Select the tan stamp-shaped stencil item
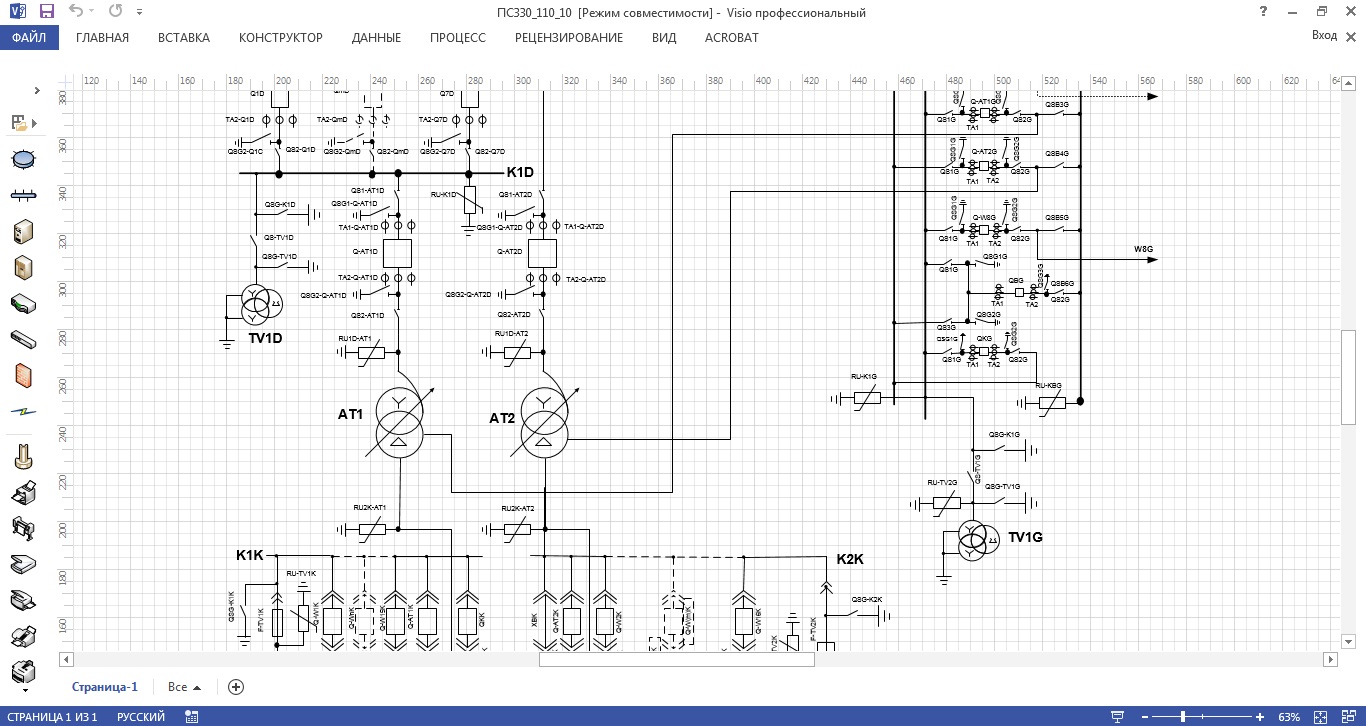 tap(24, 457)
